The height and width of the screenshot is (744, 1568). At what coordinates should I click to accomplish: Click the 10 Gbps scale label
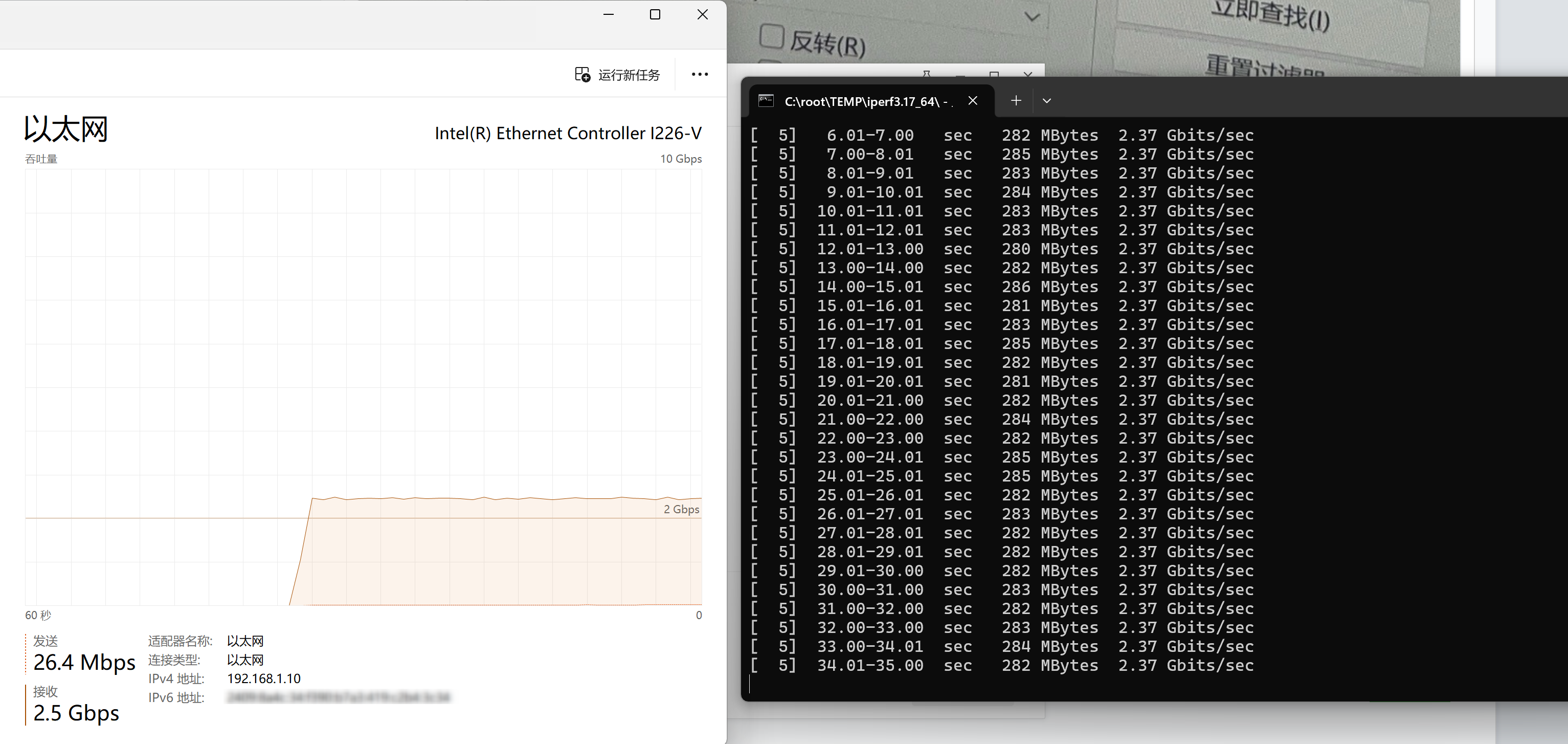tap(681, 159)
